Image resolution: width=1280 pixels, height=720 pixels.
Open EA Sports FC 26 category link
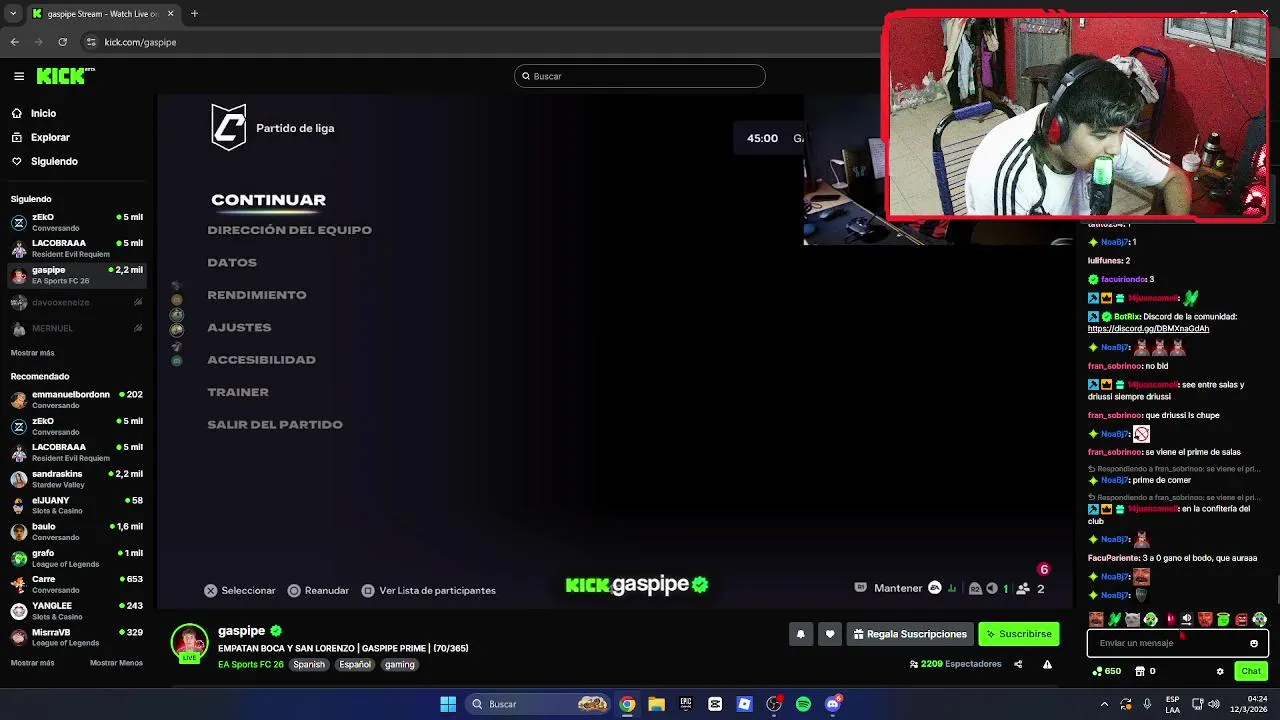tap(251, 664)
